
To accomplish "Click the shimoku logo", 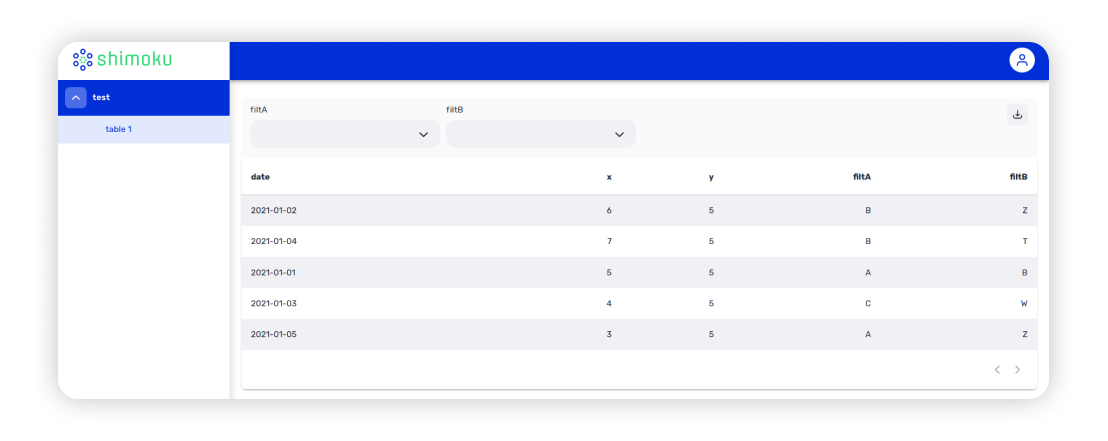I will pyautogui.click(x=122, y=59).
